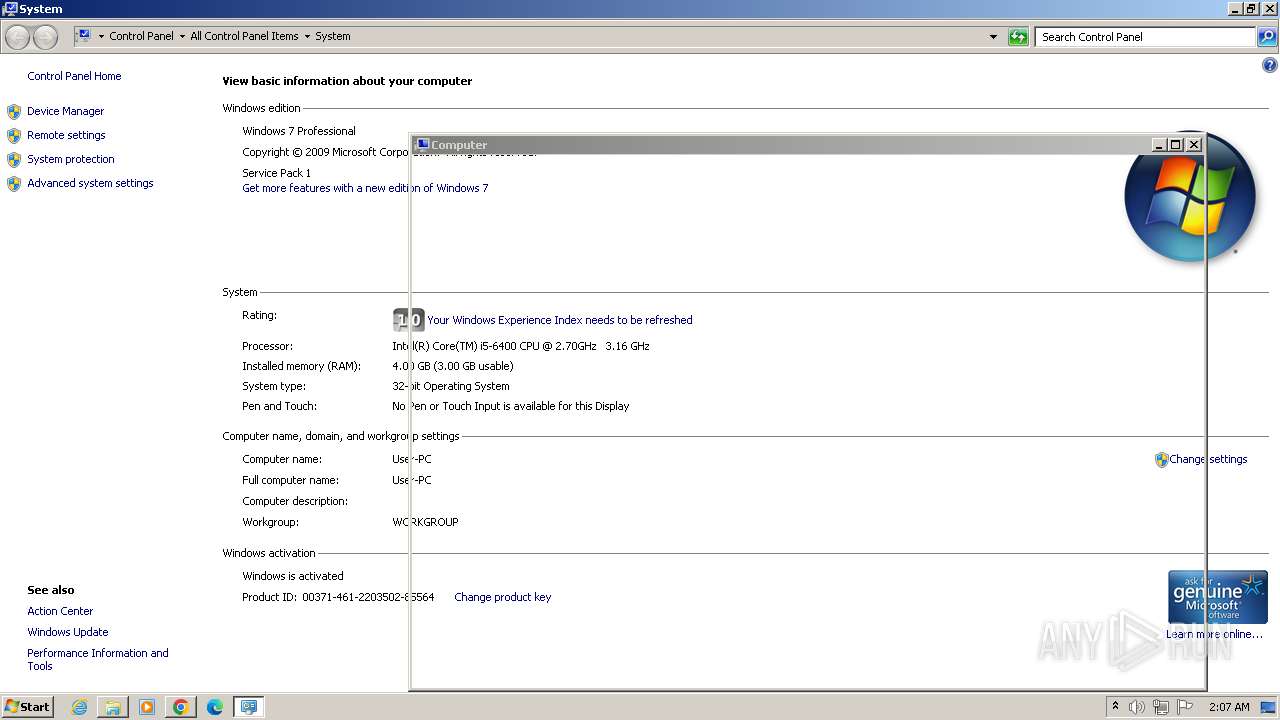Expand dropdown arrow after All Control Panel Items
Viewport: 1280px width, 720px height.
307,36
